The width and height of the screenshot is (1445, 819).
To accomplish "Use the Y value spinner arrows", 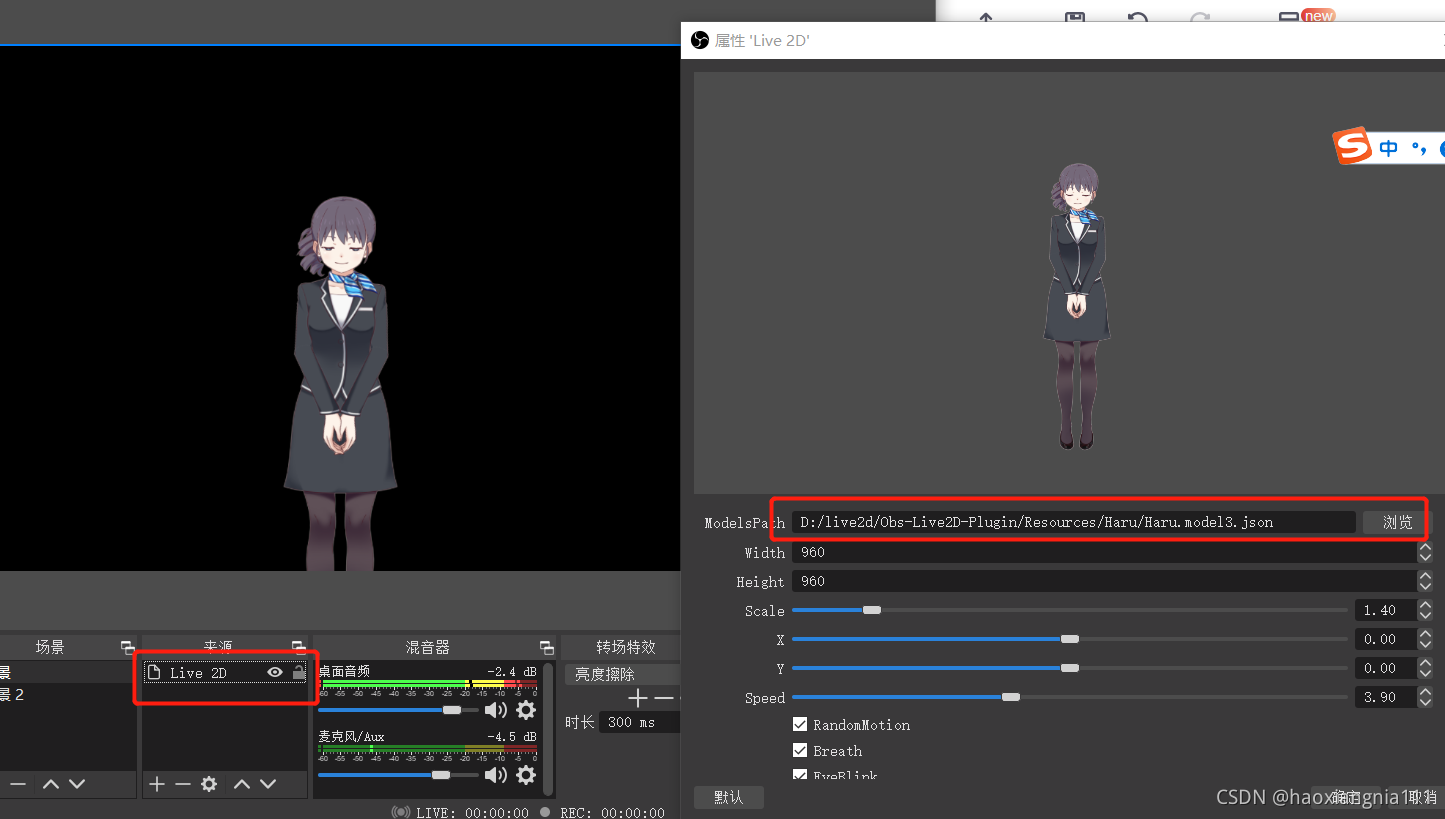I will click(x=1425, y=668).
